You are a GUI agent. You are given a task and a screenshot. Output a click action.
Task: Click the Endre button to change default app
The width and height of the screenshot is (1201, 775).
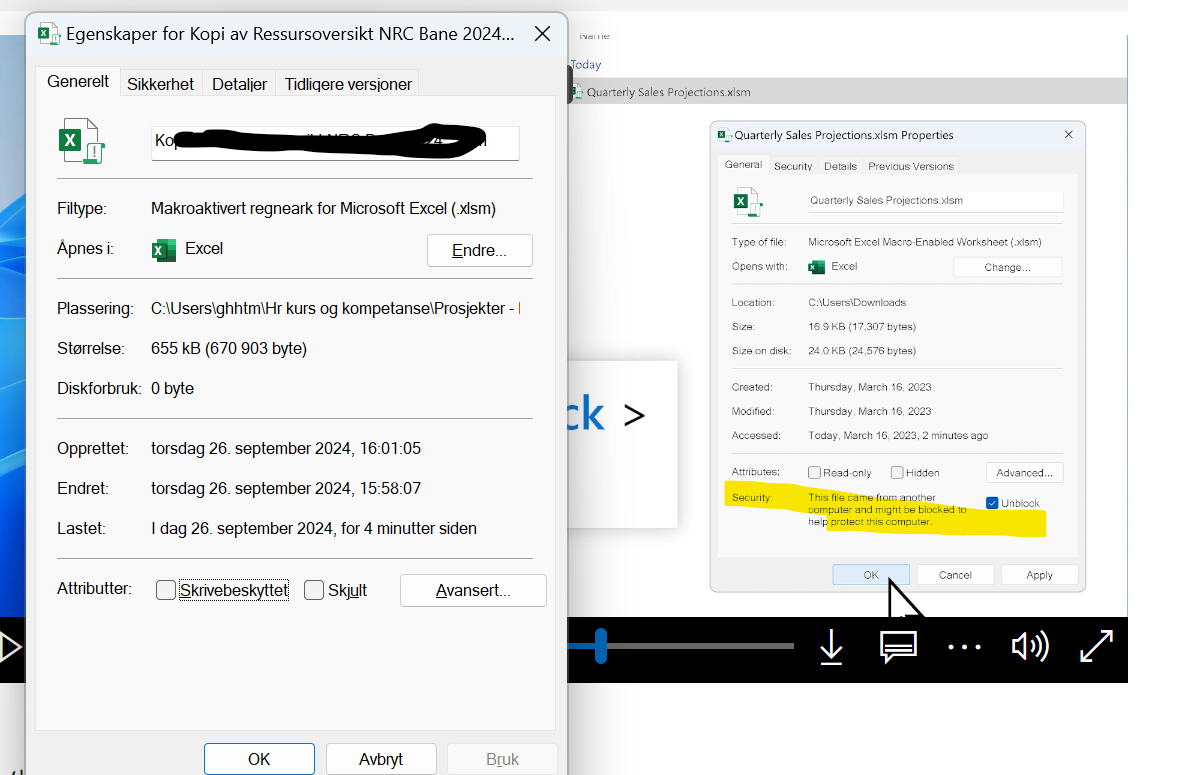click(479, 249)
